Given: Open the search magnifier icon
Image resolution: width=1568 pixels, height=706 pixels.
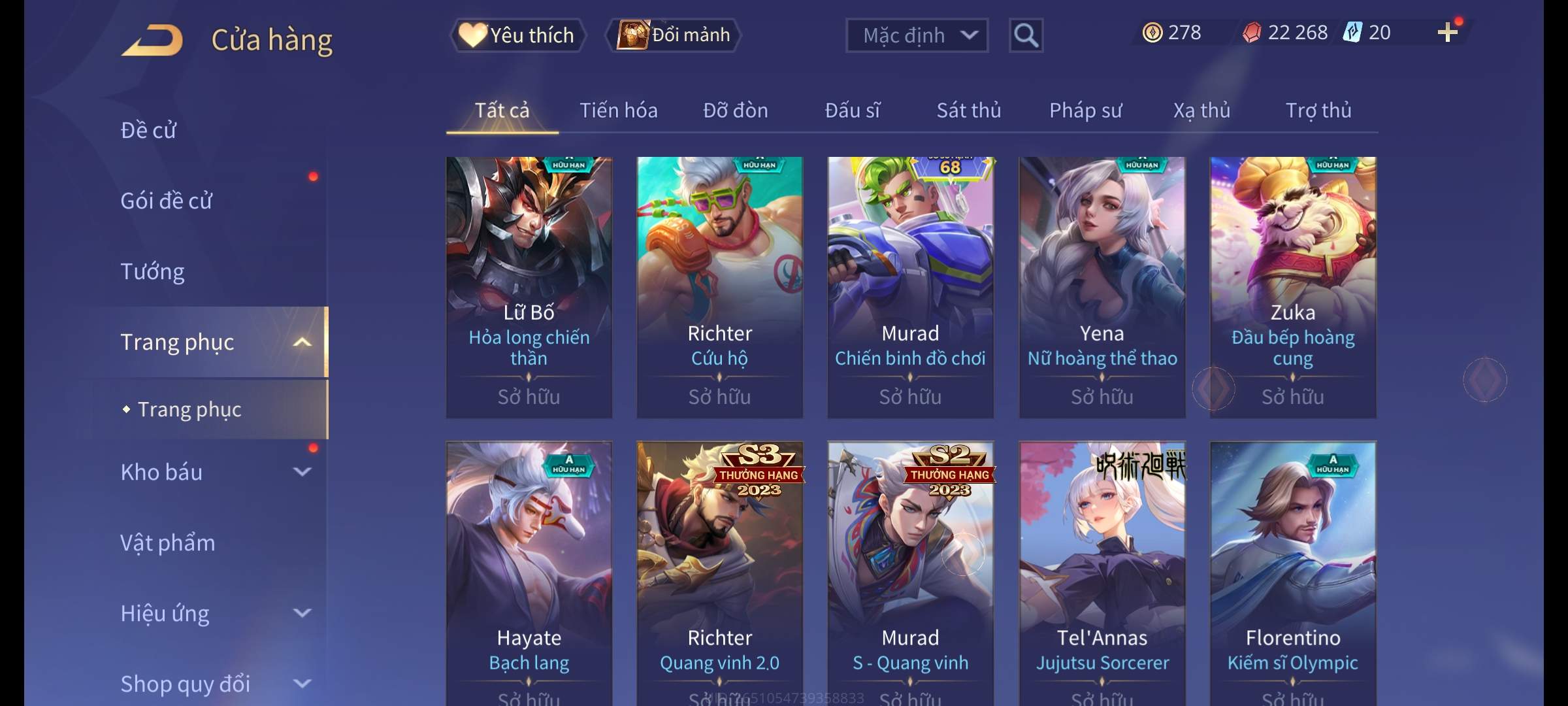Looking at the screenshot, I should (x=1026, y=35).
